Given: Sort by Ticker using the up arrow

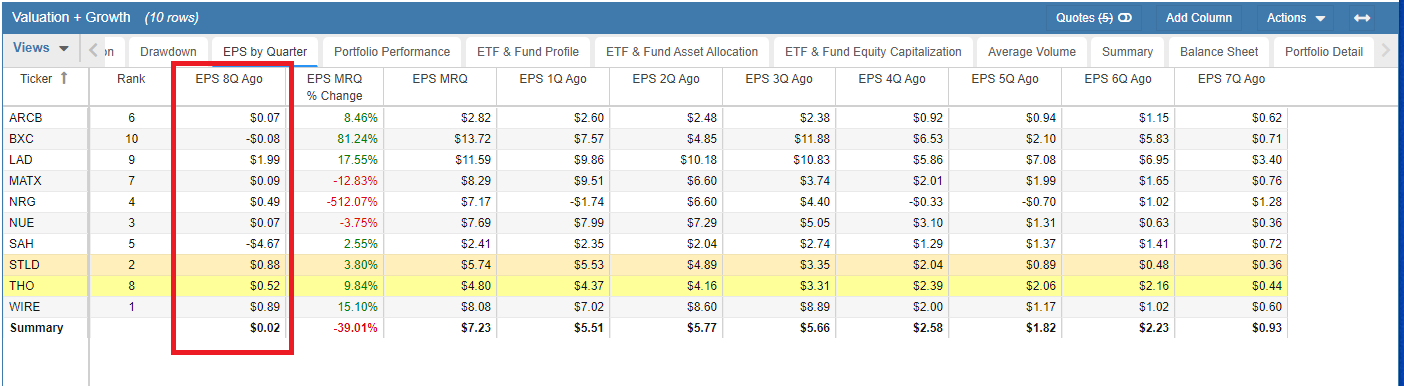Looking at the screenshot, I should [x=65, y=79].
